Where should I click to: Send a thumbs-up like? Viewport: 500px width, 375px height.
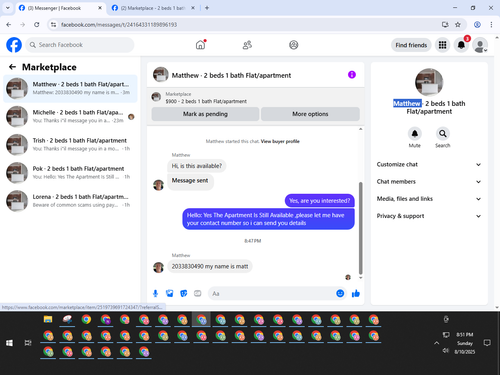pyautogui.click(x=356, y=293)
